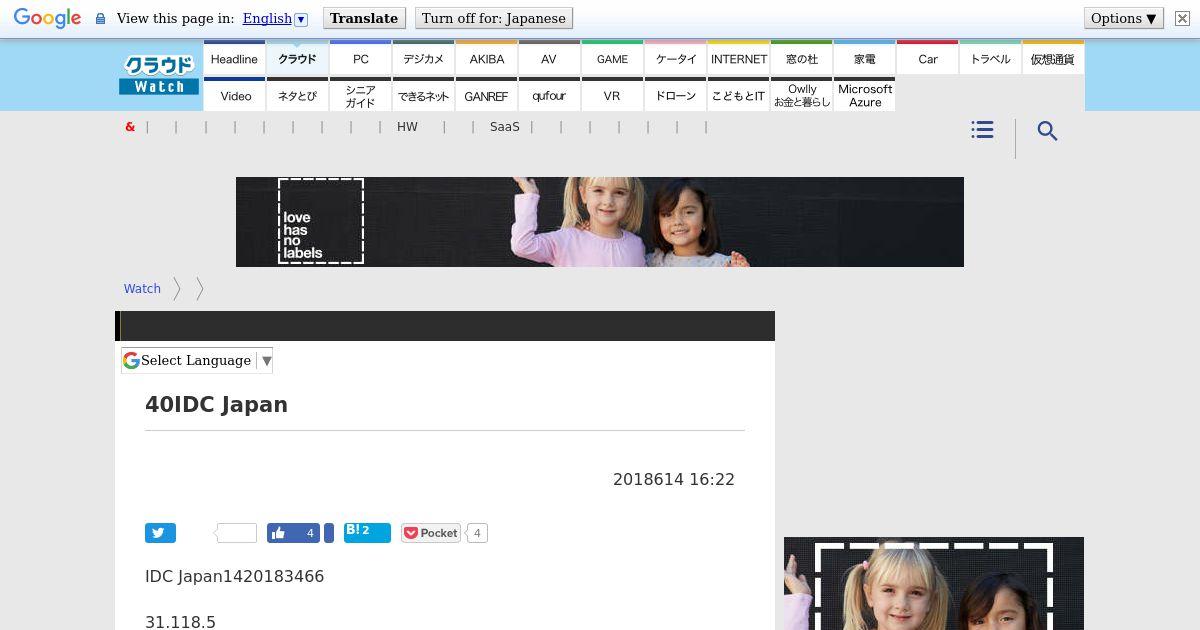Click the Translate button
The image size is (1200, 630).
[364, 18]
